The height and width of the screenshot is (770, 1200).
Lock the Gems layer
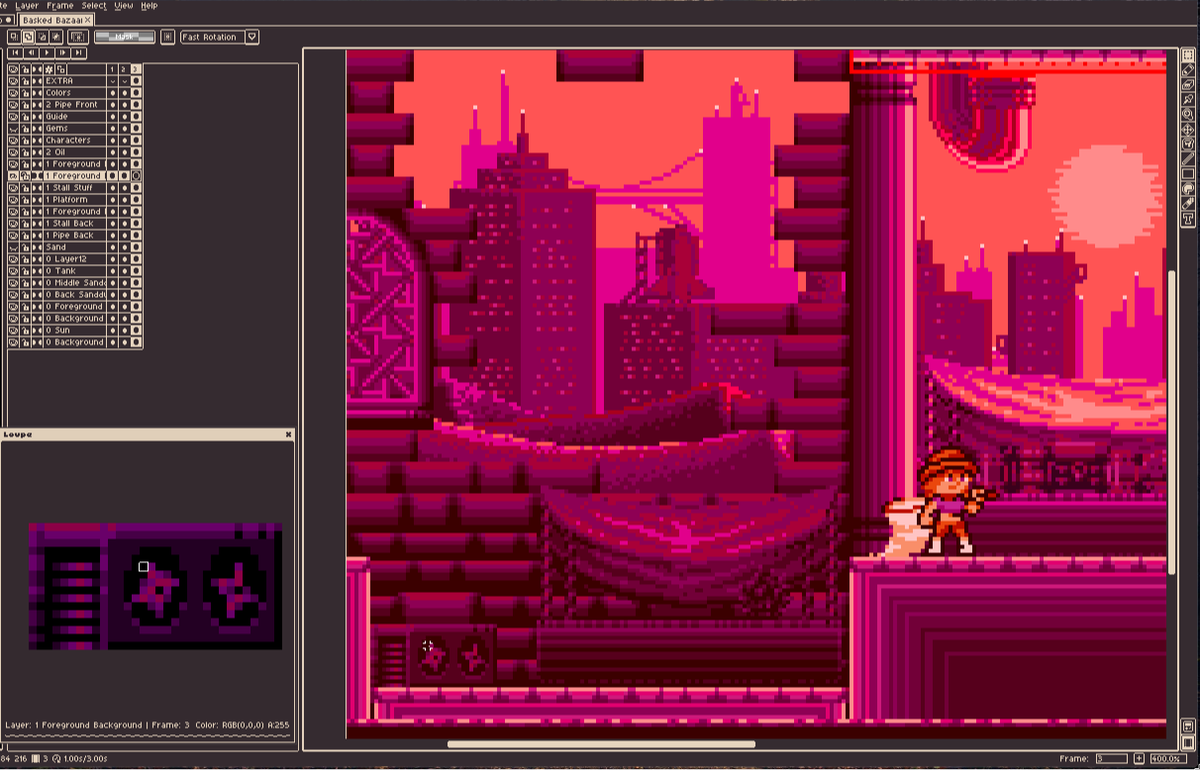click(26, 128)
